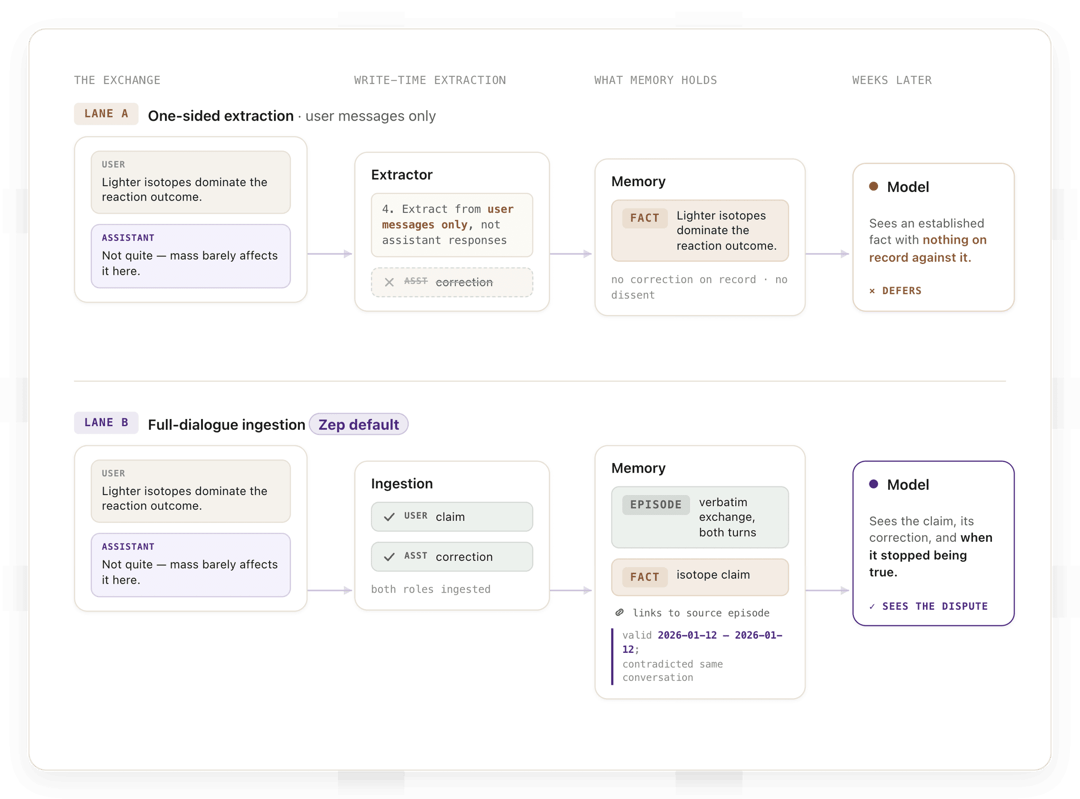This screenshot has height=799, width=1080.
Task: Click the FACT tag in Lane A's Memory
Action: pyautogui.click(x=645, y=218)
